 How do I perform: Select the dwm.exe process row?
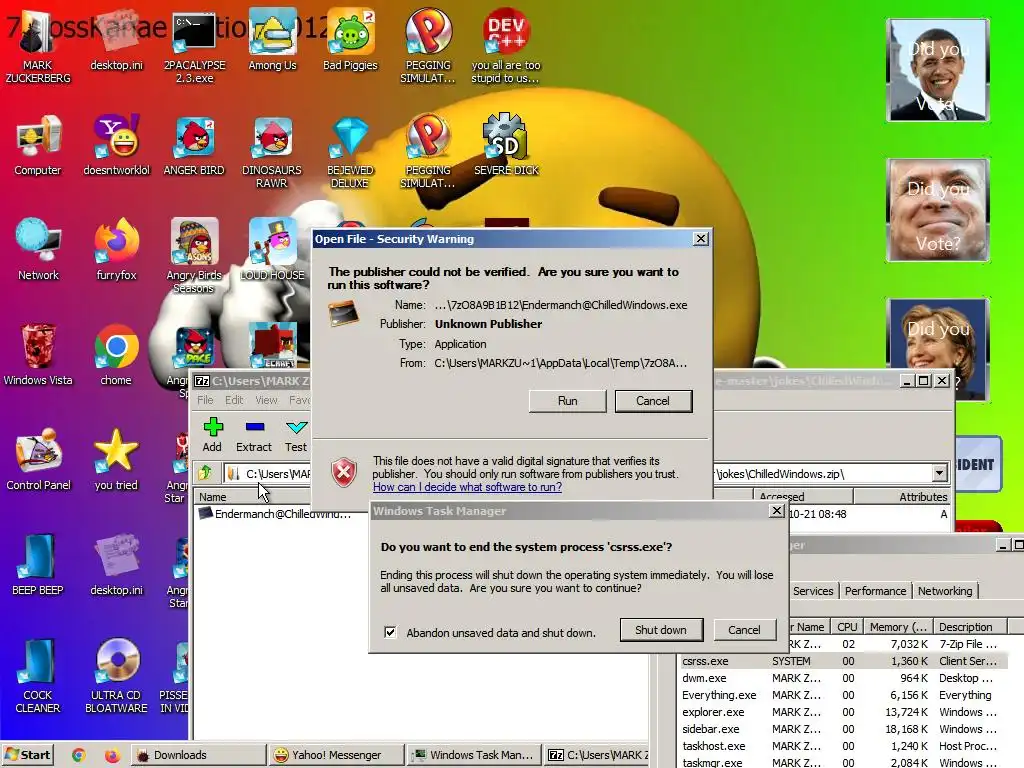pos(842,678)
